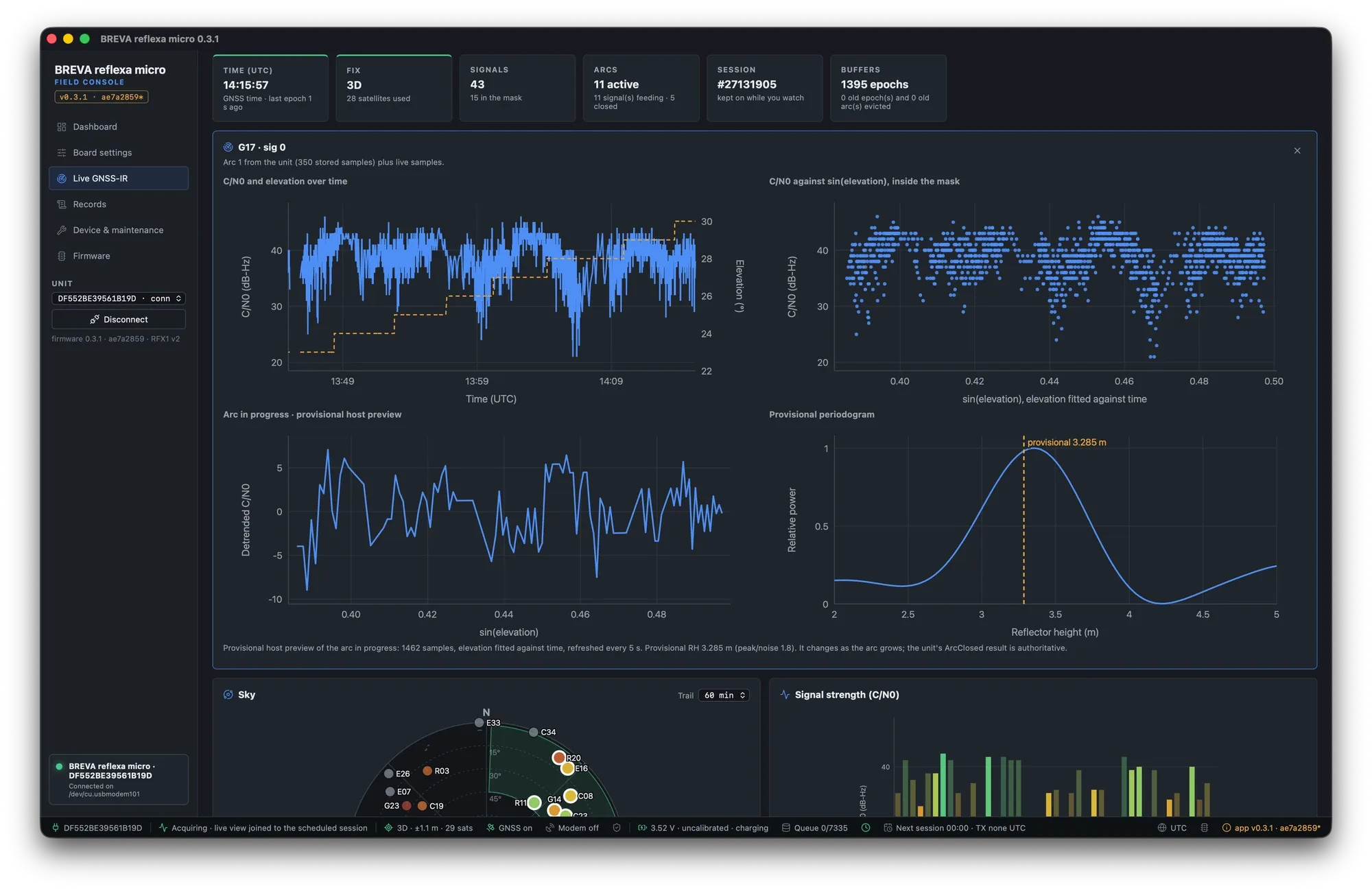1372x891 pixels.
Task: Click the v0.3.1 · ae7a2859 version badge
Action: pyautogui.click(x=102, y=97)
